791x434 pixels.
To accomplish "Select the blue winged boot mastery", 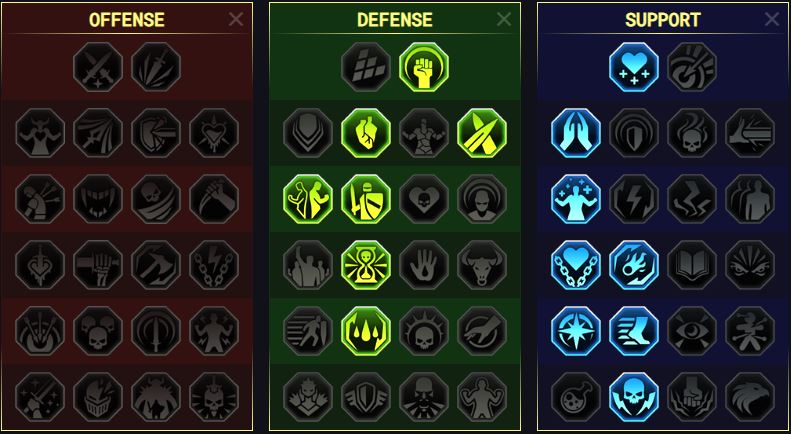I will (x=634, y=332).
